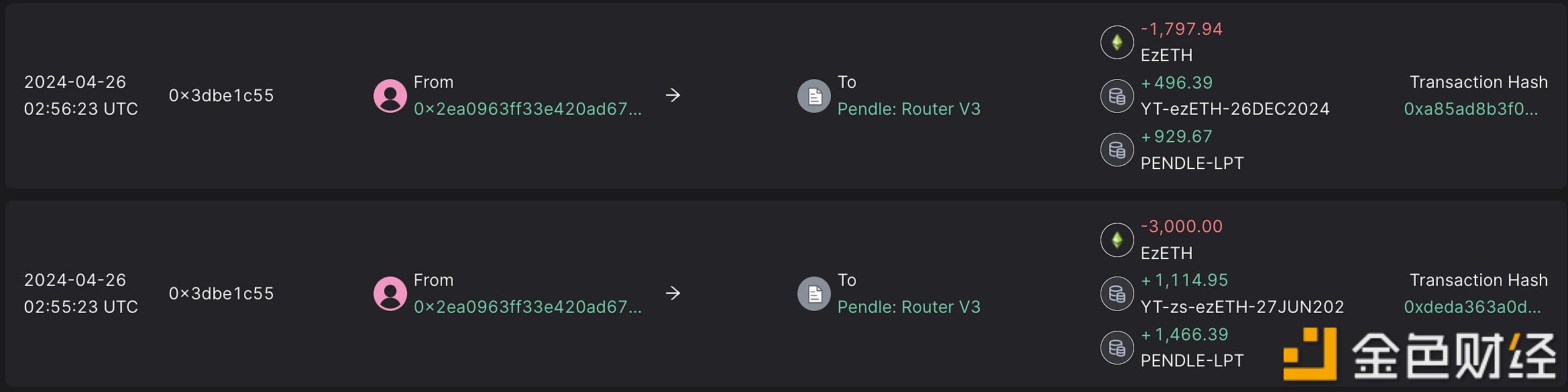
Task: Click method ID 0x3dbe1c55 at 02:55:23 UTC
Action: [x=221, y=293]
